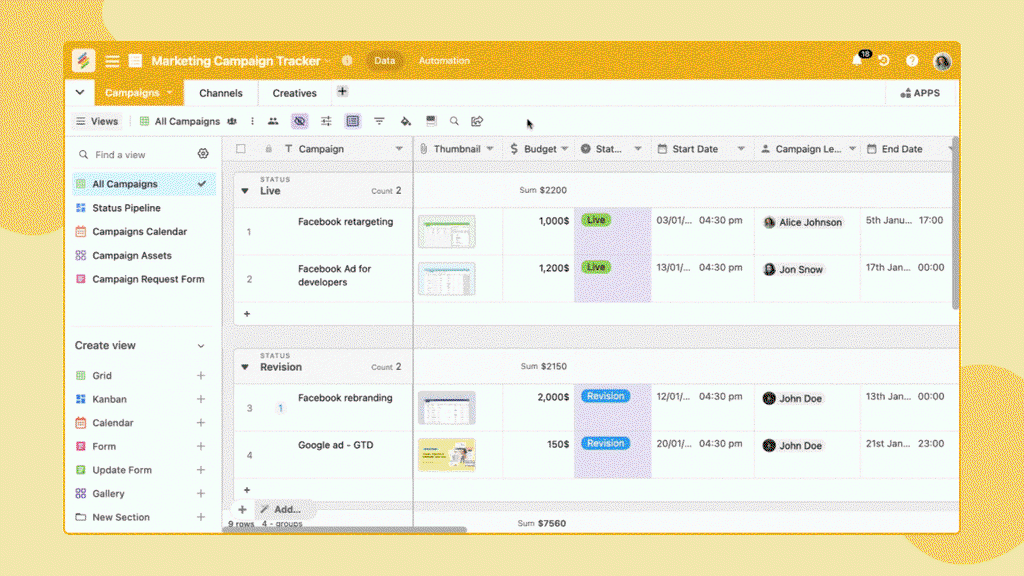The width and height of the screenshot is (1024, 576).
Task: Open the hamburger menu in the header
Action: point(112,61)
